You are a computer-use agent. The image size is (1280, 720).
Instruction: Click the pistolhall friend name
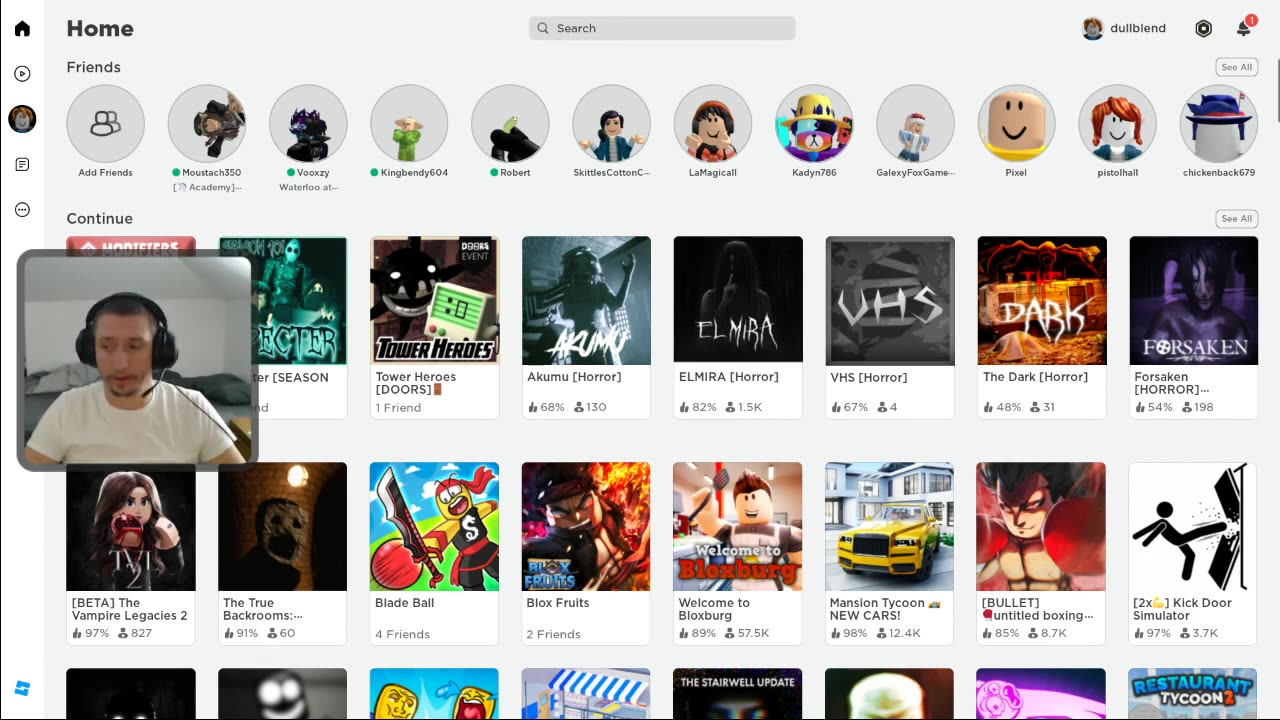point(1117,172)
